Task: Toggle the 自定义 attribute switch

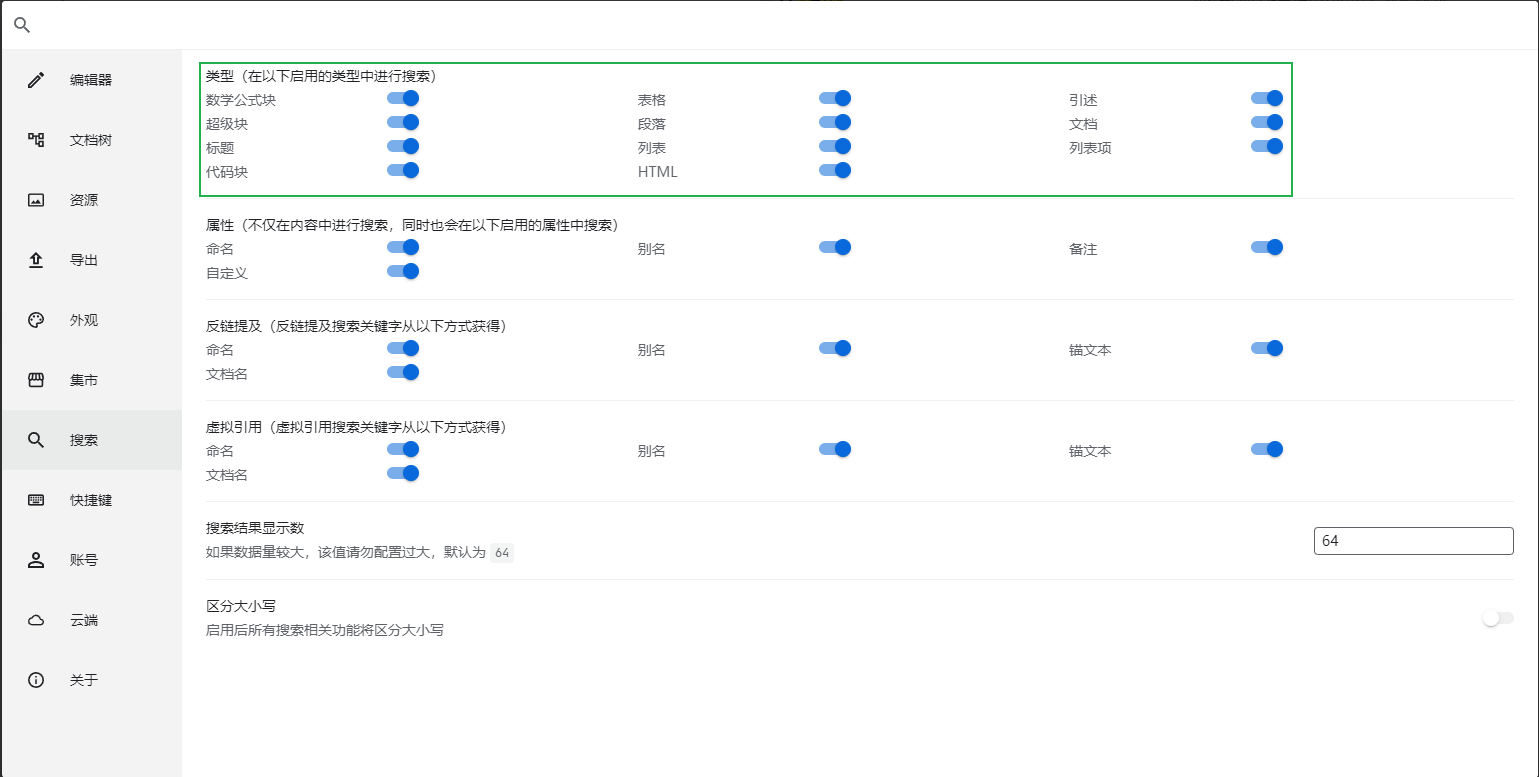Action: [x=403, y=271]
